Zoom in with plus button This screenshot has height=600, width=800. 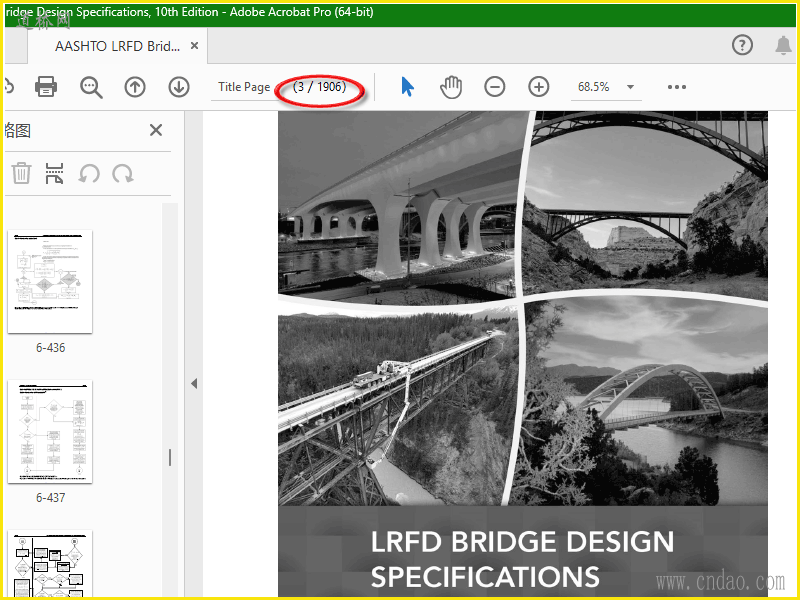click(x=539, y=87)
